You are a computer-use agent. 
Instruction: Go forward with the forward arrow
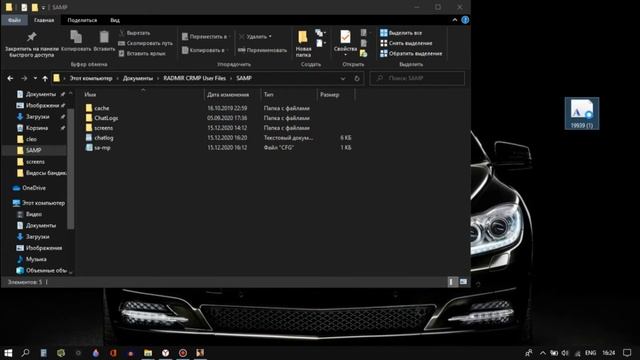[x=24, y=78]
